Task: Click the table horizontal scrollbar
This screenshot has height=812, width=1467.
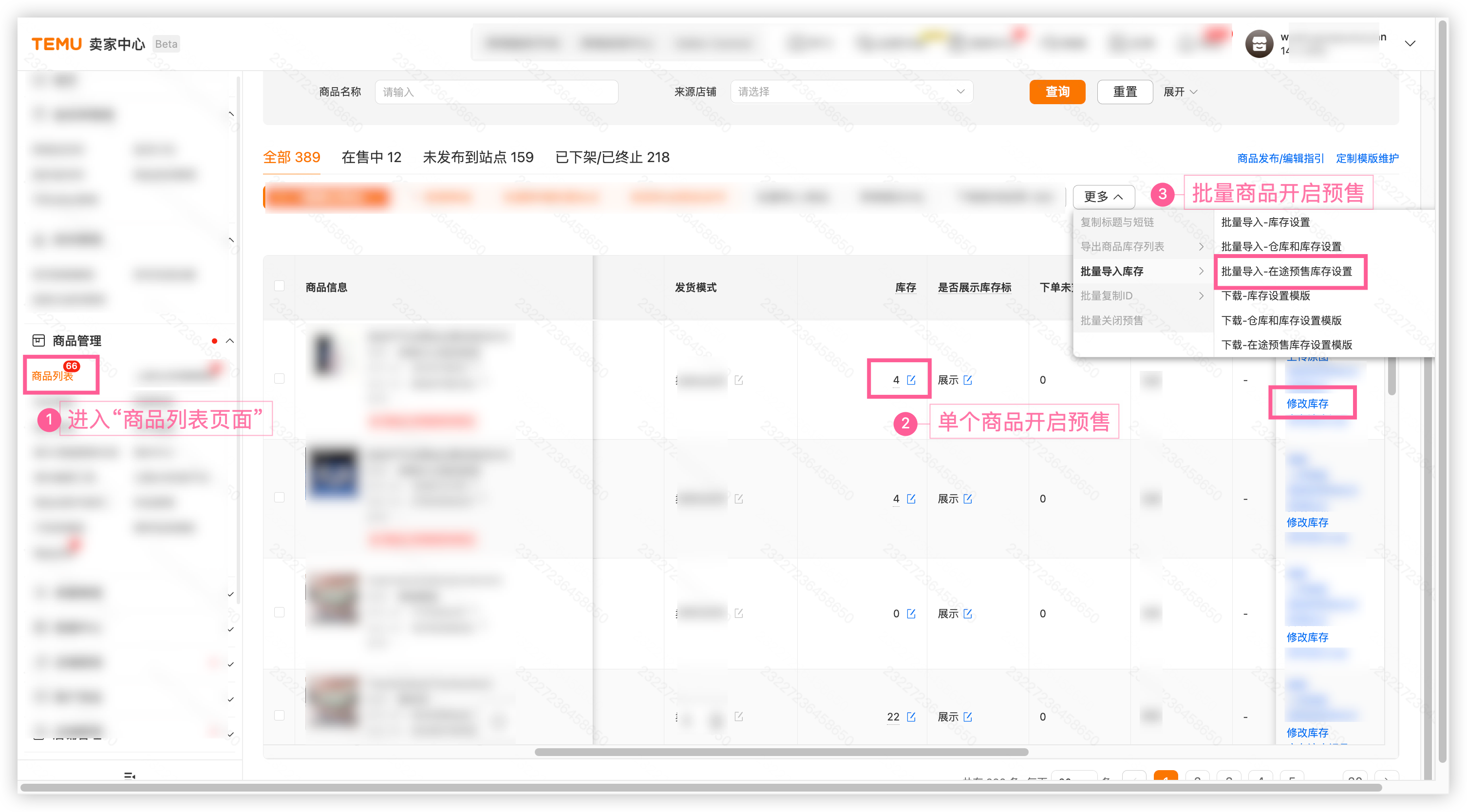Action: (x=781, y=752)
